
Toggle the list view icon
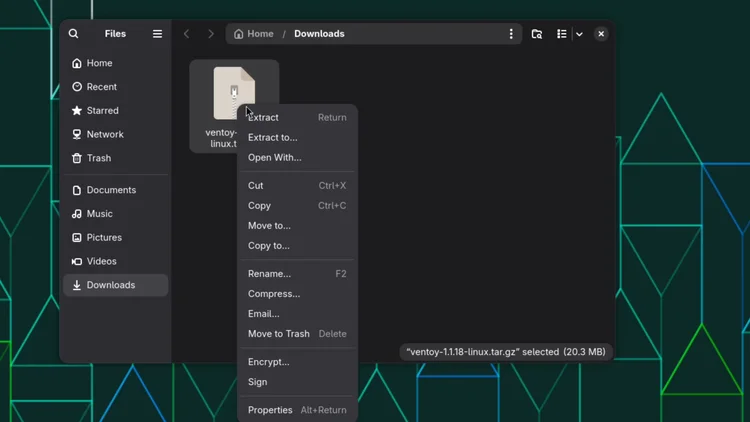pos(562,34)
